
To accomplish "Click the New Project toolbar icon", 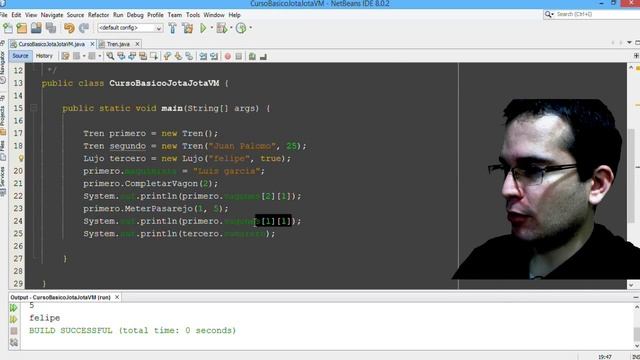I will coord(22,28).
